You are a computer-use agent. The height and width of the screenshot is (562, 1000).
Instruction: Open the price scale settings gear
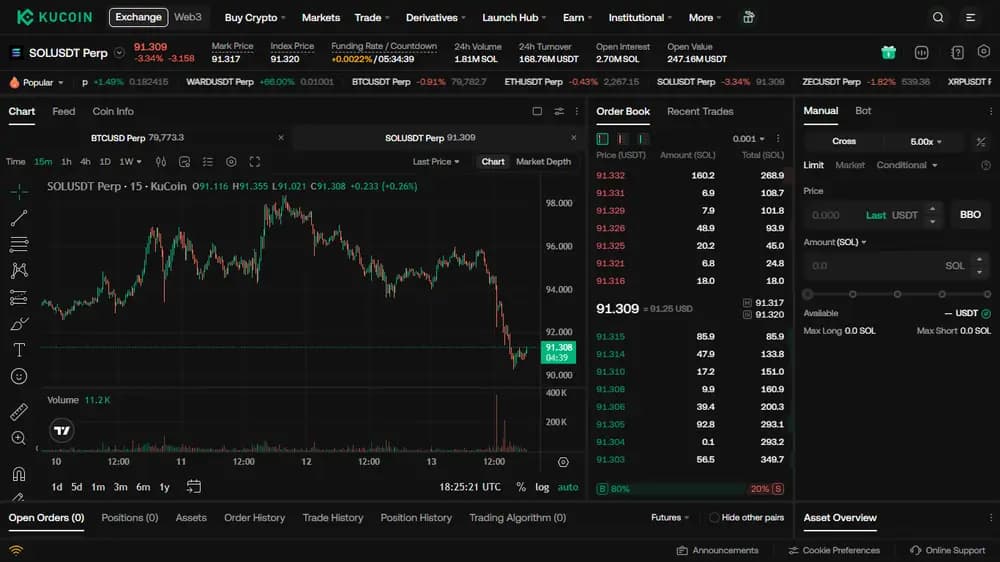click(563, 462)
